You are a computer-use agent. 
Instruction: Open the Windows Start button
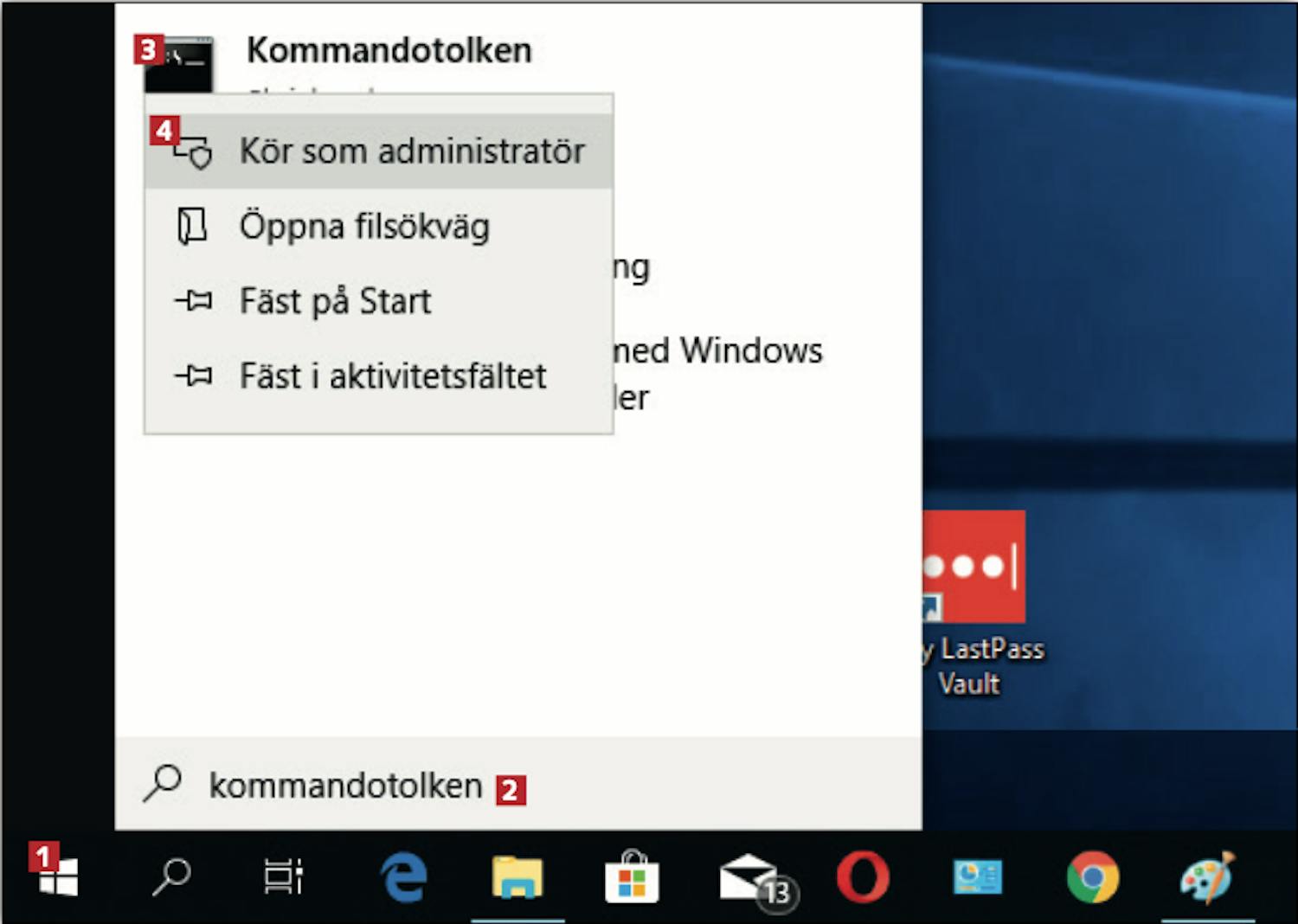[58, 876]
